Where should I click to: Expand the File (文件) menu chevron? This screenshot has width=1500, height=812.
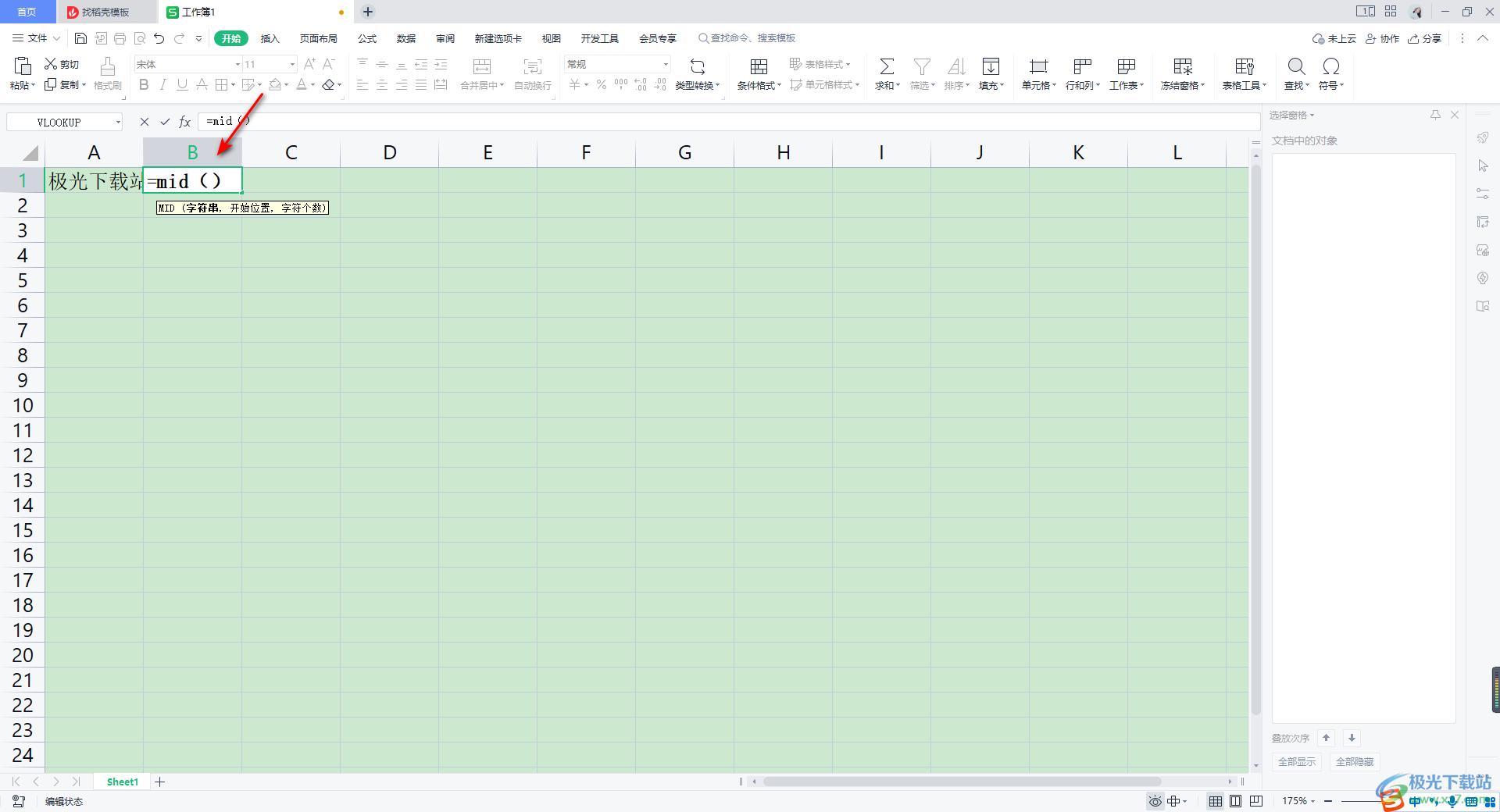(56, 38)
